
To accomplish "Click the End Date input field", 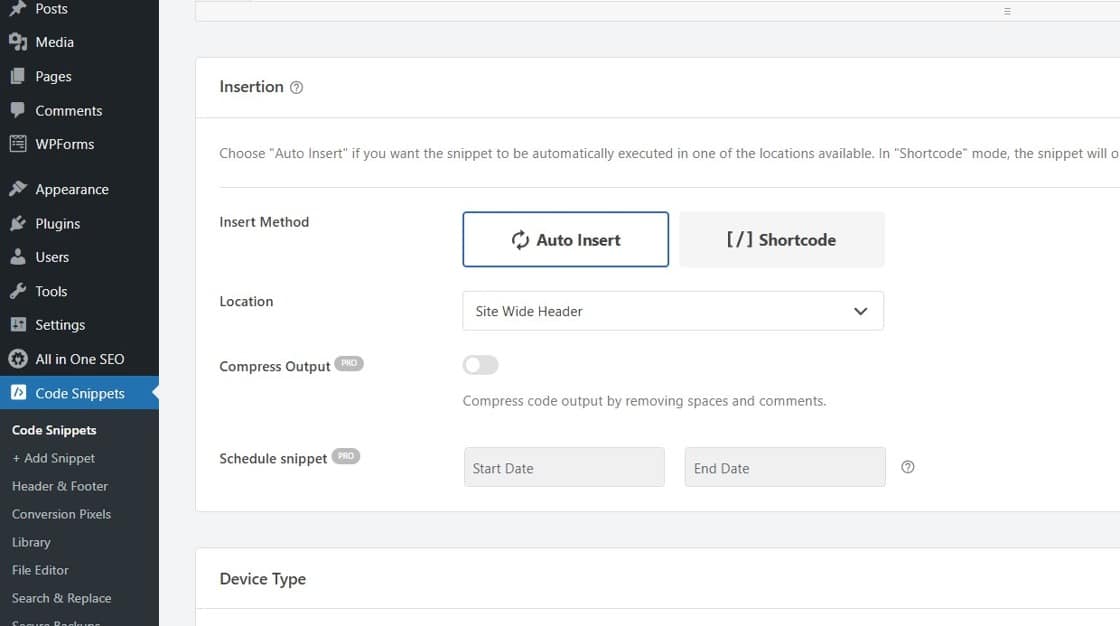I will point(785,467).
